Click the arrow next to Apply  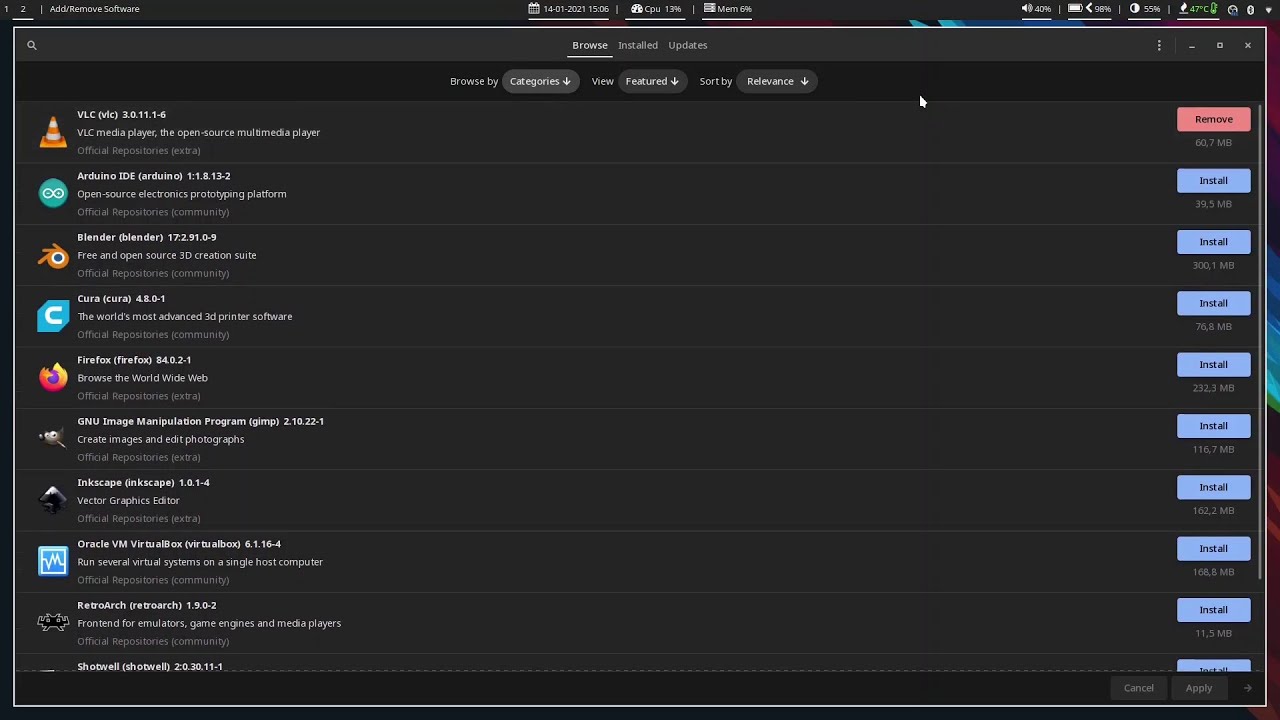pos(1247,688)
